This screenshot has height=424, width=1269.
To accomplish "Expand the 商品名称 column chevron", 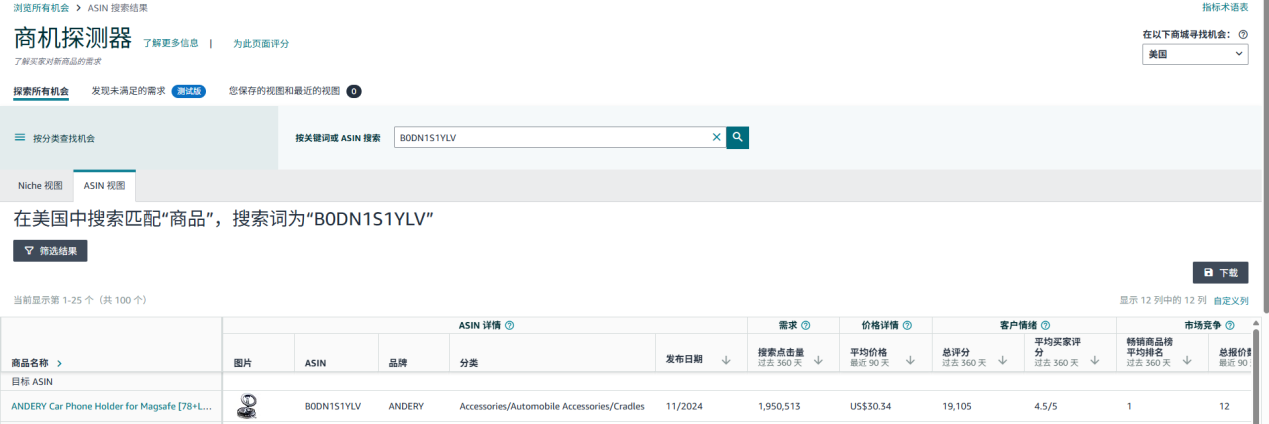I will coord(59,363).
